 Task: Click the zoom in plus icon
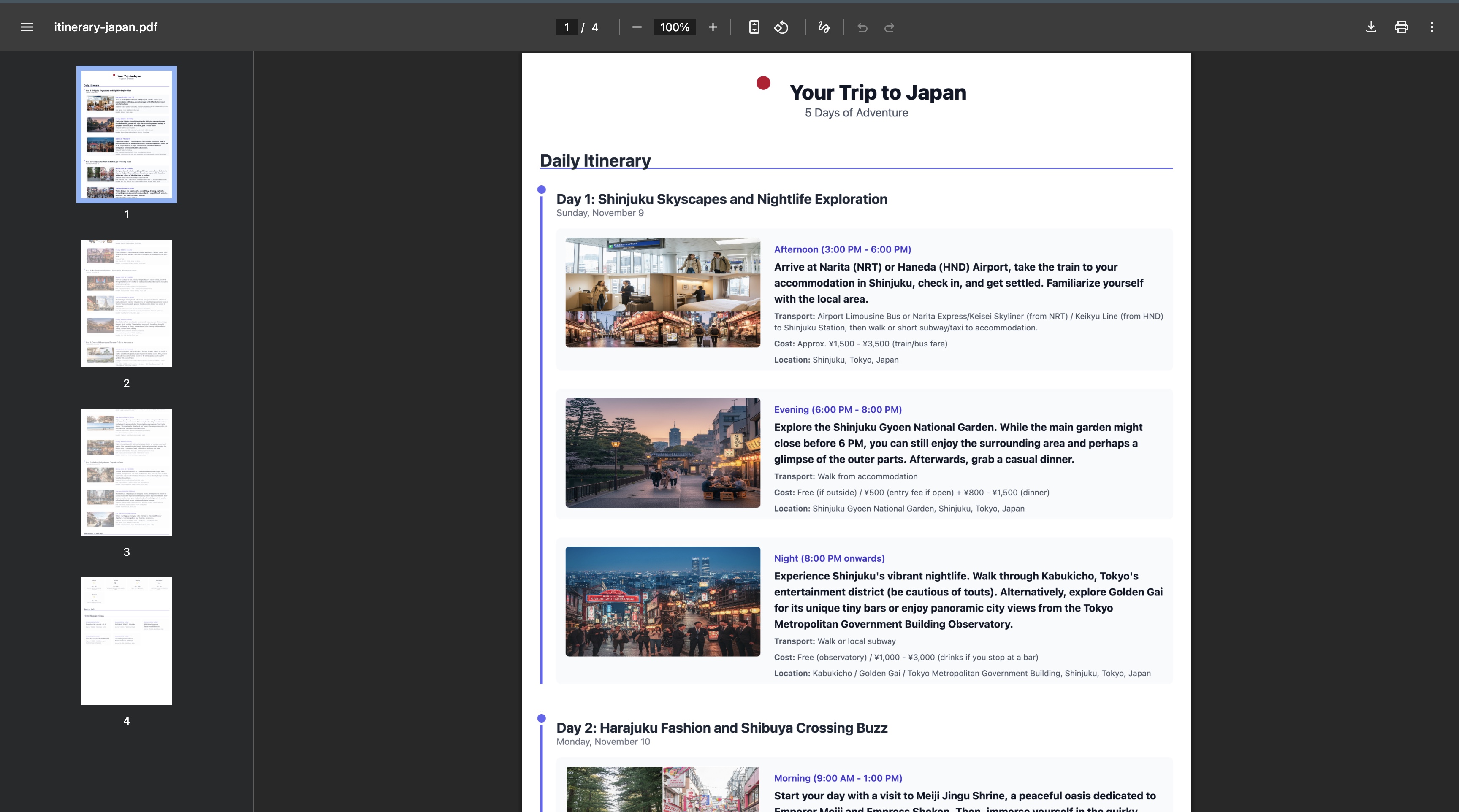(x=713, y=27)
